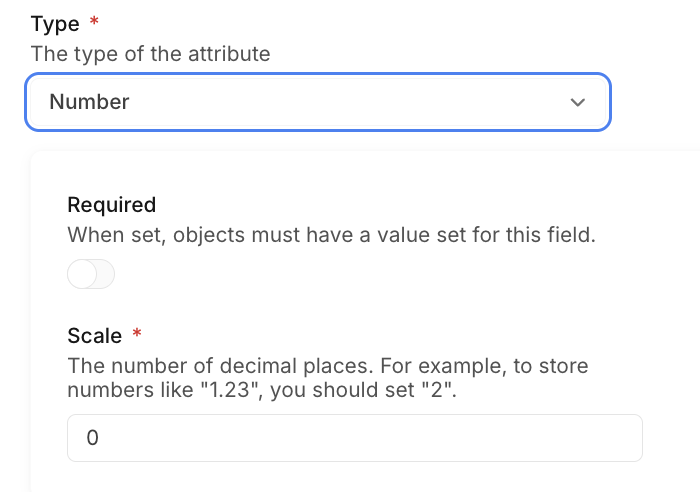Click the "Type" field label
The width and height of the screenshot is (700, 492).
coord(55,23)
